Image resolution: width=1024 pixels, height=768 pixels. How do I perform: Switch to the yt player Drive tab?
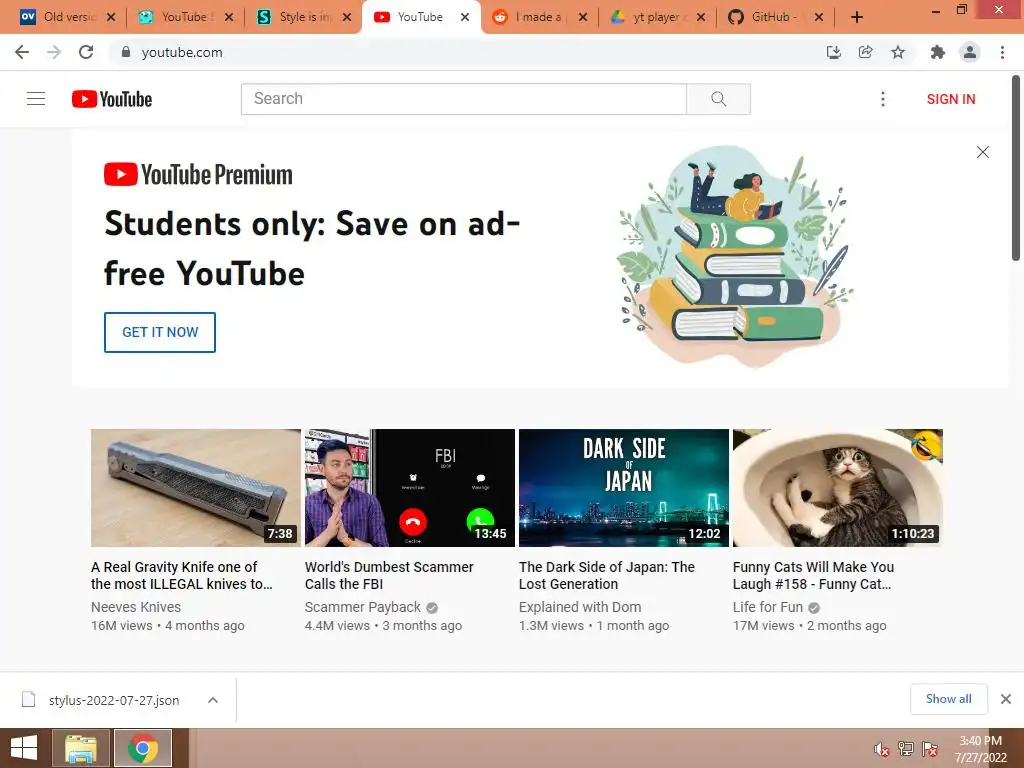(x=656, y=17)
